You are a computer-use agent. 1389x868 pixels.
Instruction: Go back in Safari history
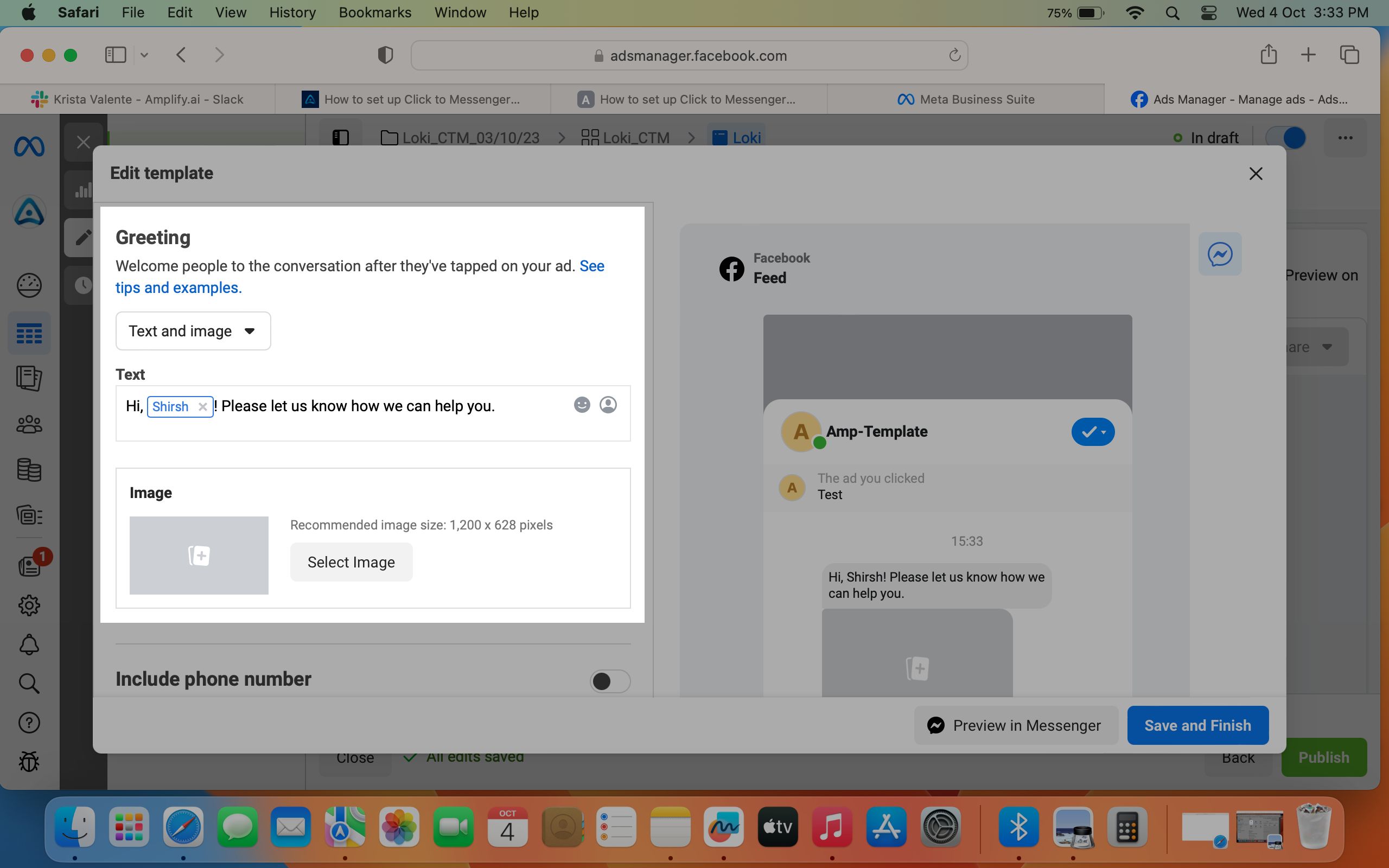181,55
